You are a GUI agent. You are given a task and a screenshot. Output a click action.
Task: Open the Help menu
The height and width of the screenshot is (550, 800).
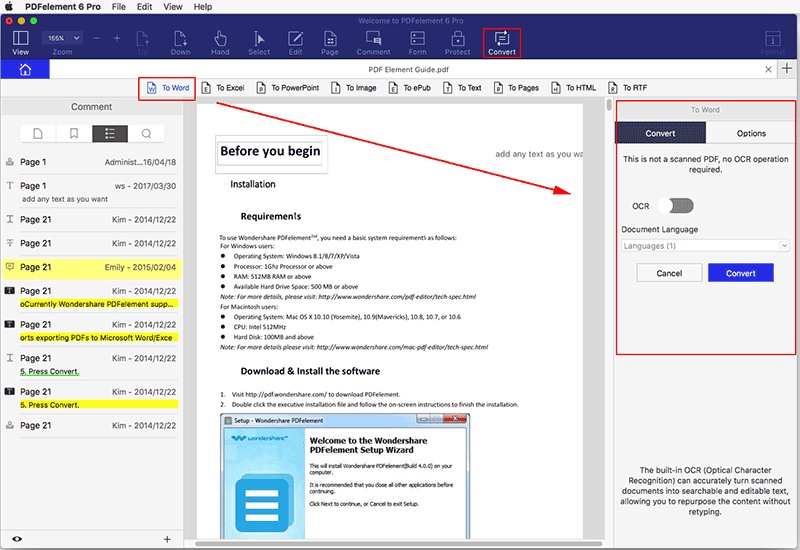pos(203,7)
